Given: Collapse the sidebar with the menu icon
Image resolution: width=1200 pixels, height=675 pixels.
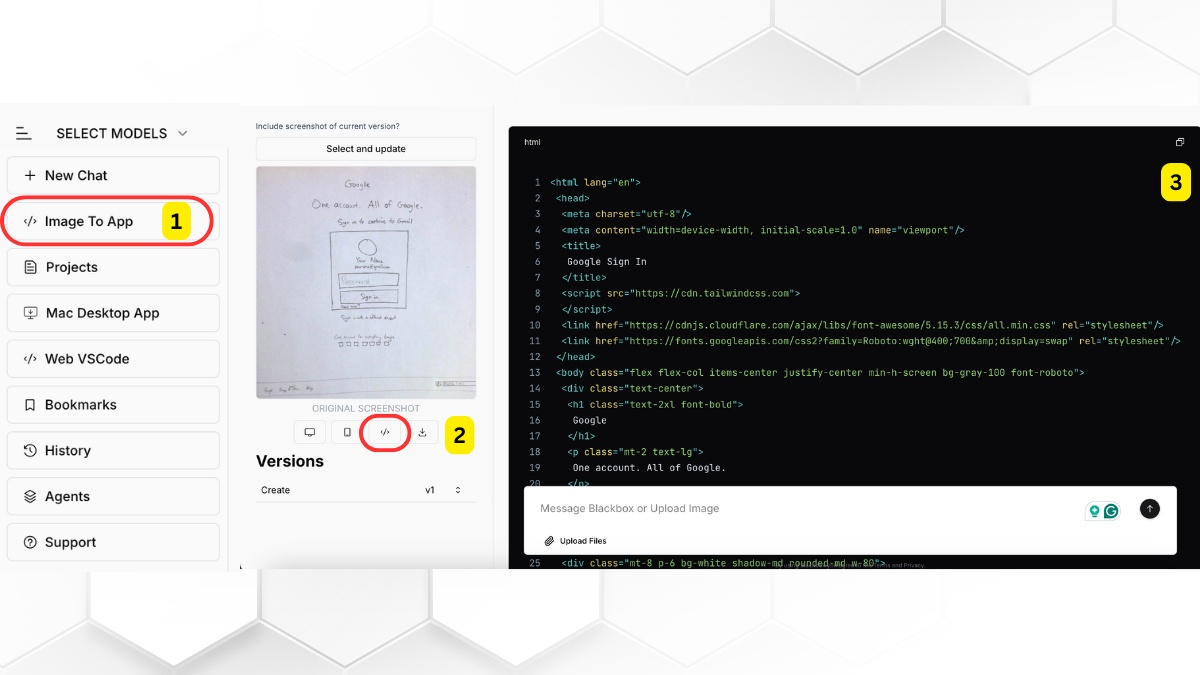Looking at the screenshot, I should [24, 133].
